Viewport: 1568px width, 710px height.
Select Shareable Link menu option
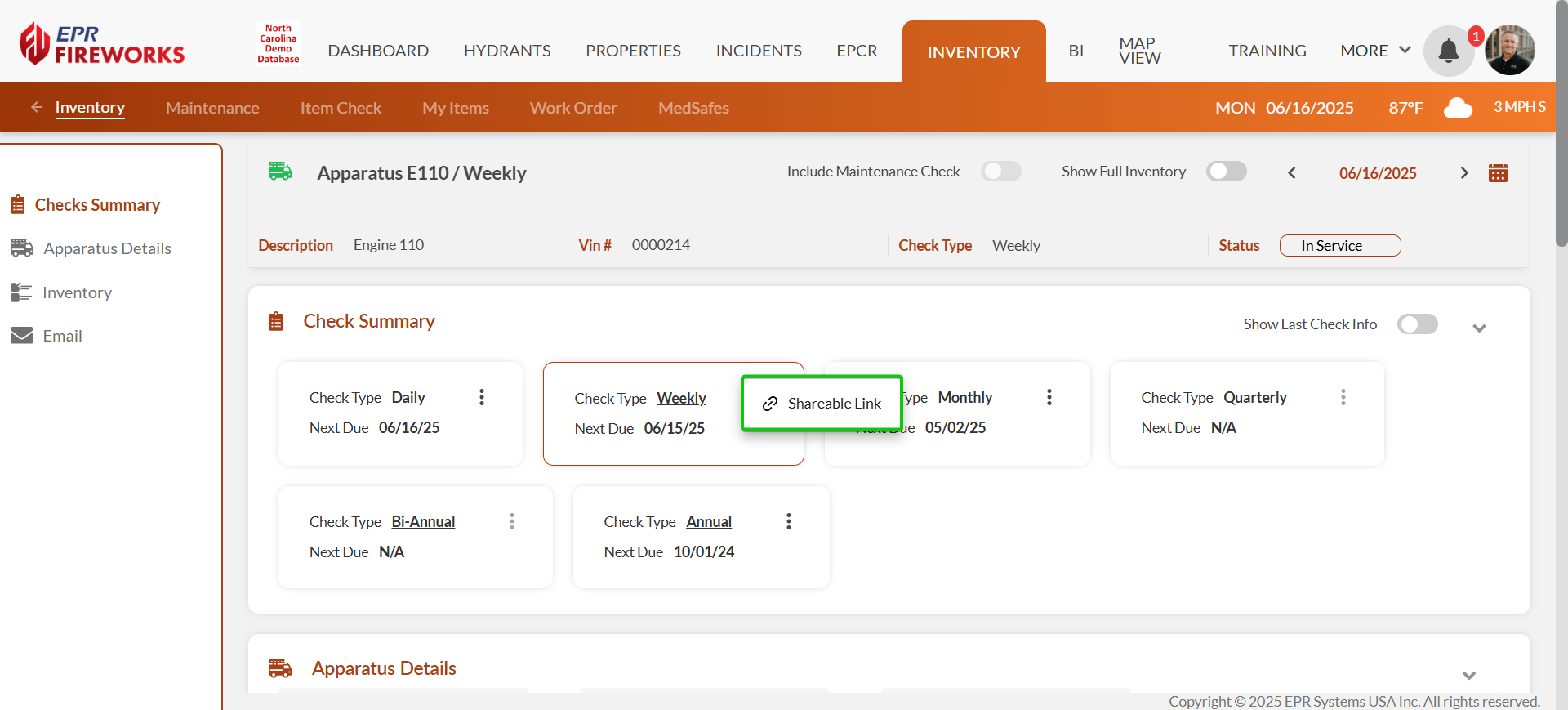822,404
